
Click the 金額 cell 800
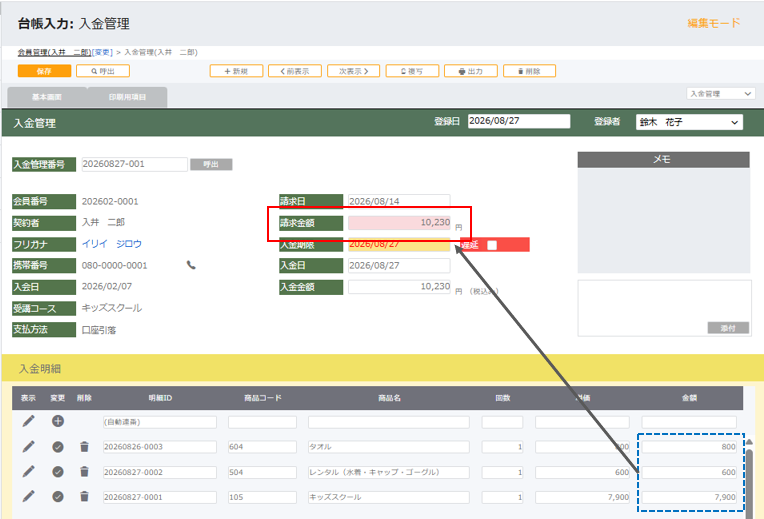[x=689, y=447]
